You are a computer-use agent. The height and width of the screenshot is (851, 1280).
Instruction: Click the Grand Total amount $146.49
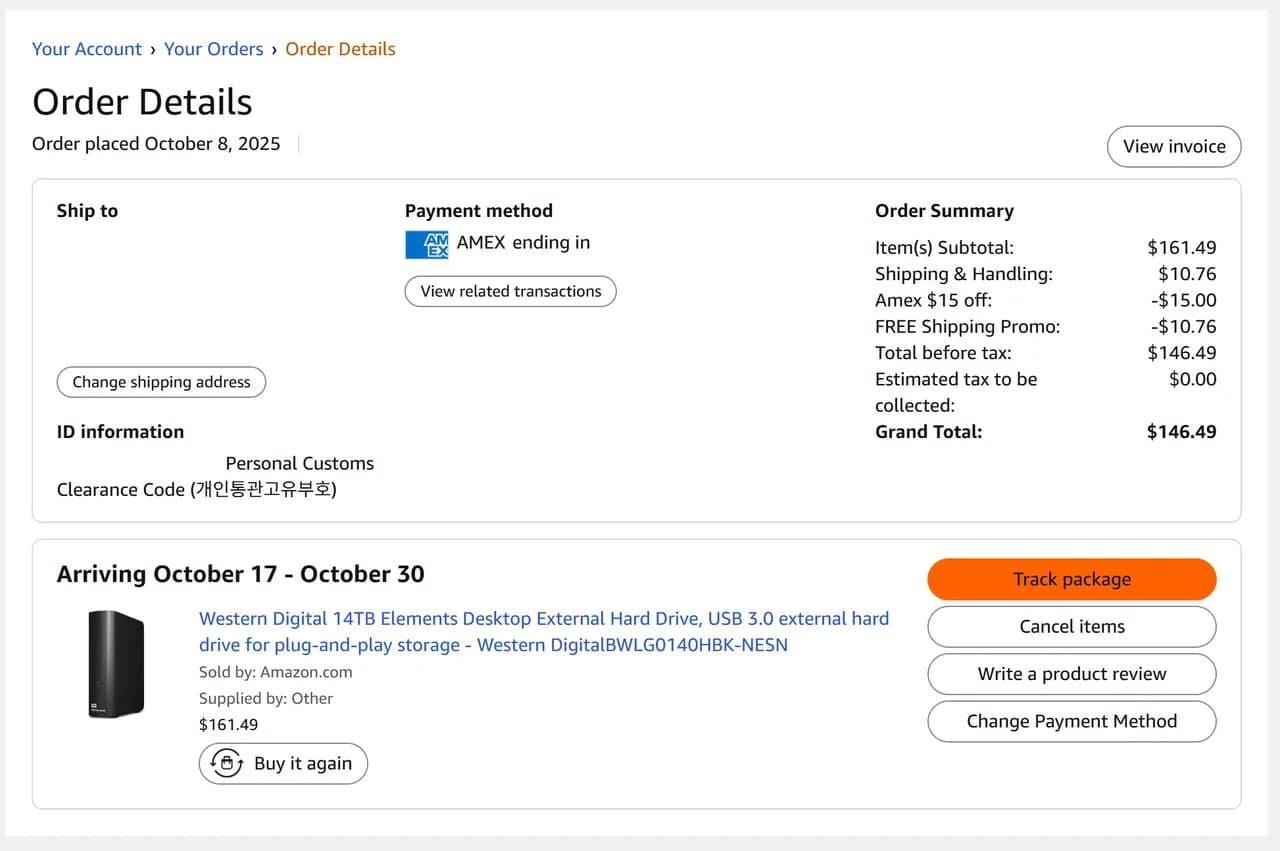1181,432
